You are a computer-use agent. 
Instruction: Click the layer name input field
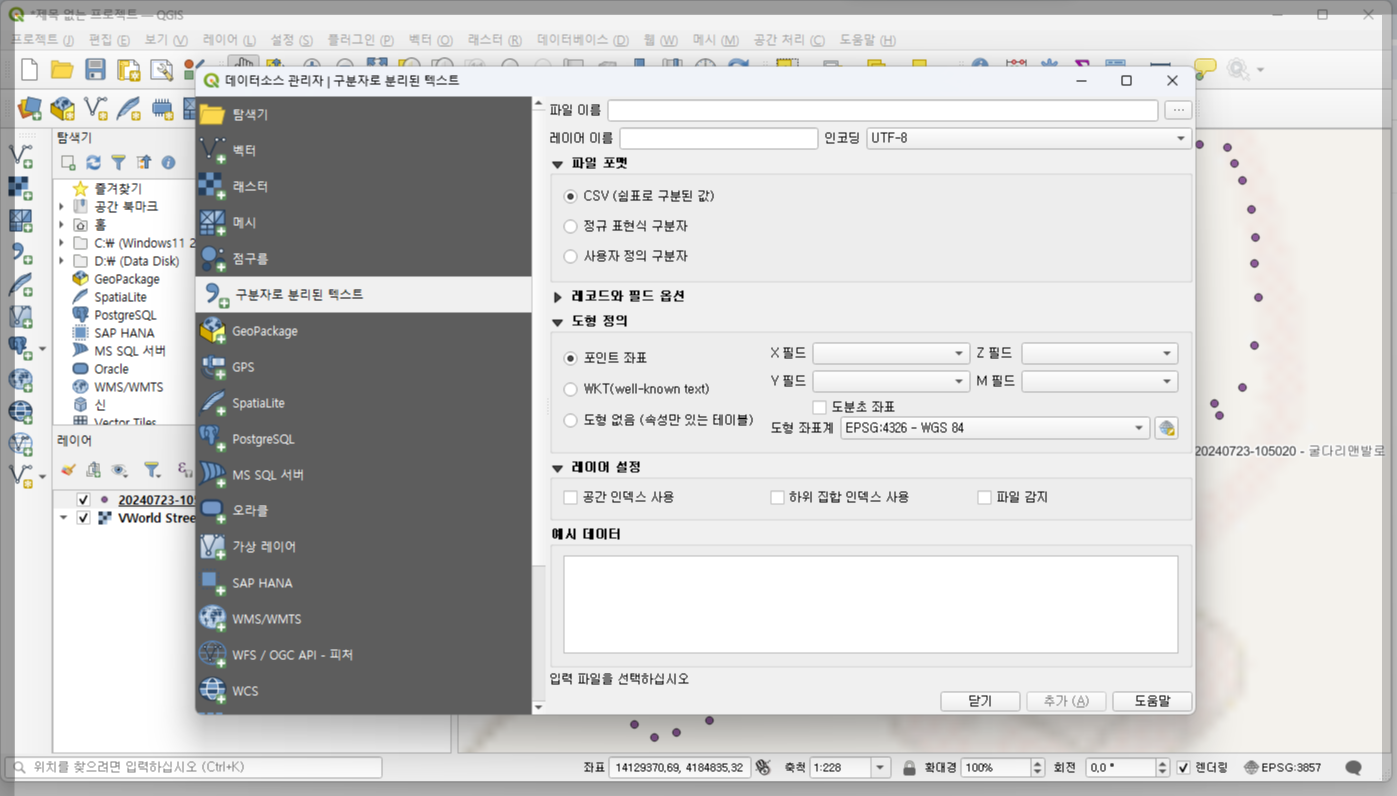718,138
